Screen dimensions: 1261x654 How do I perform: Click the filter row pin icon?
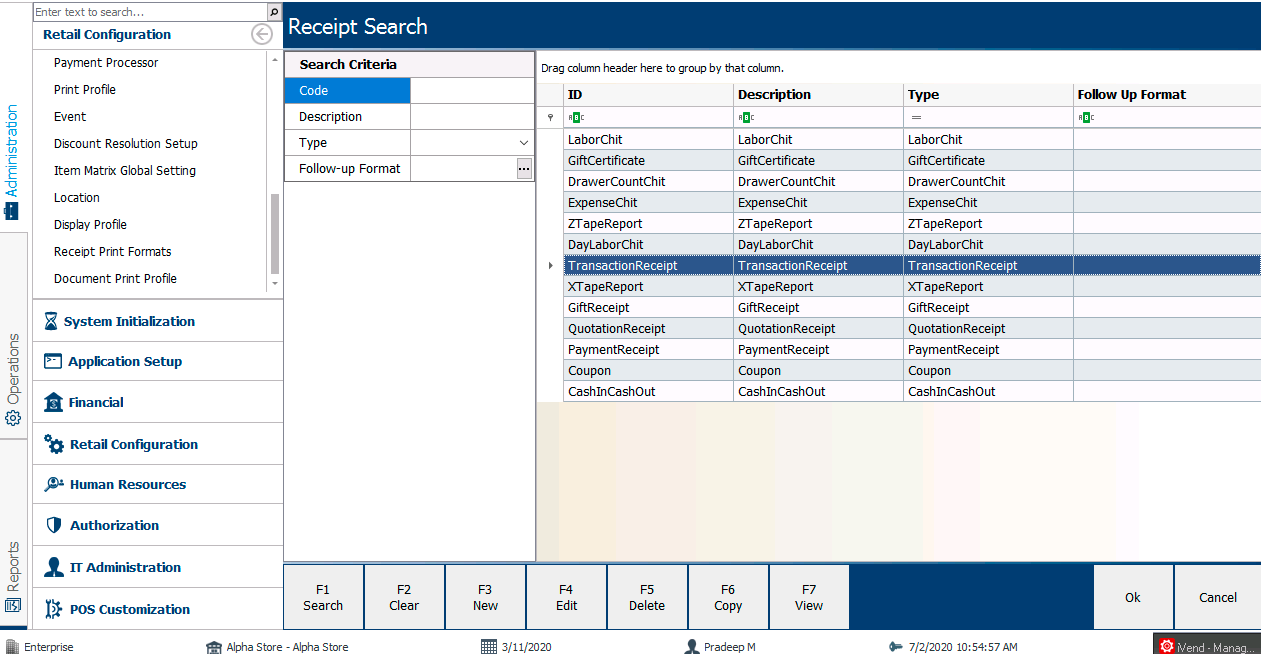point(549,118)
